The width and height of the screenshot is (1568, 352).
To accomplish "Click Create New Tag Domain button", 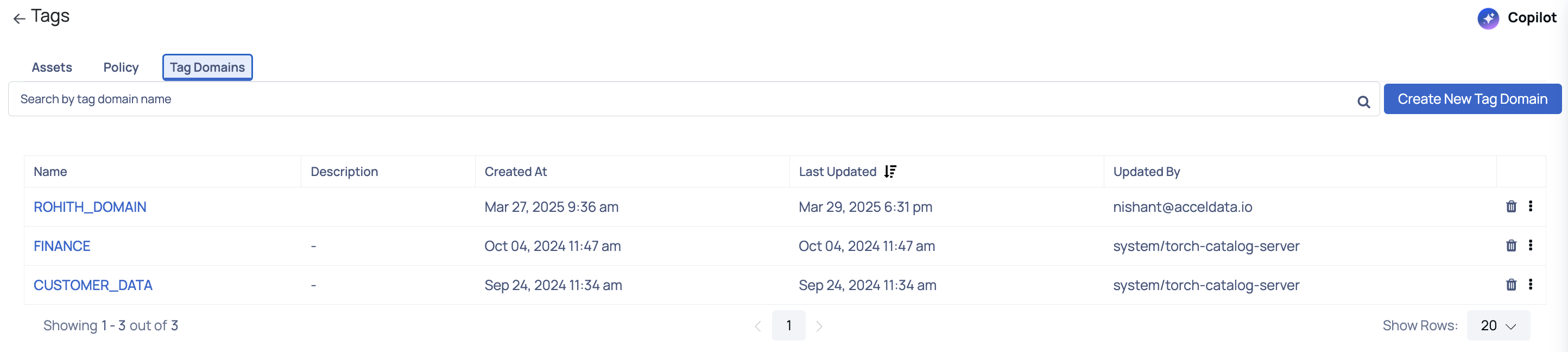I will (x=1472, y=99).
